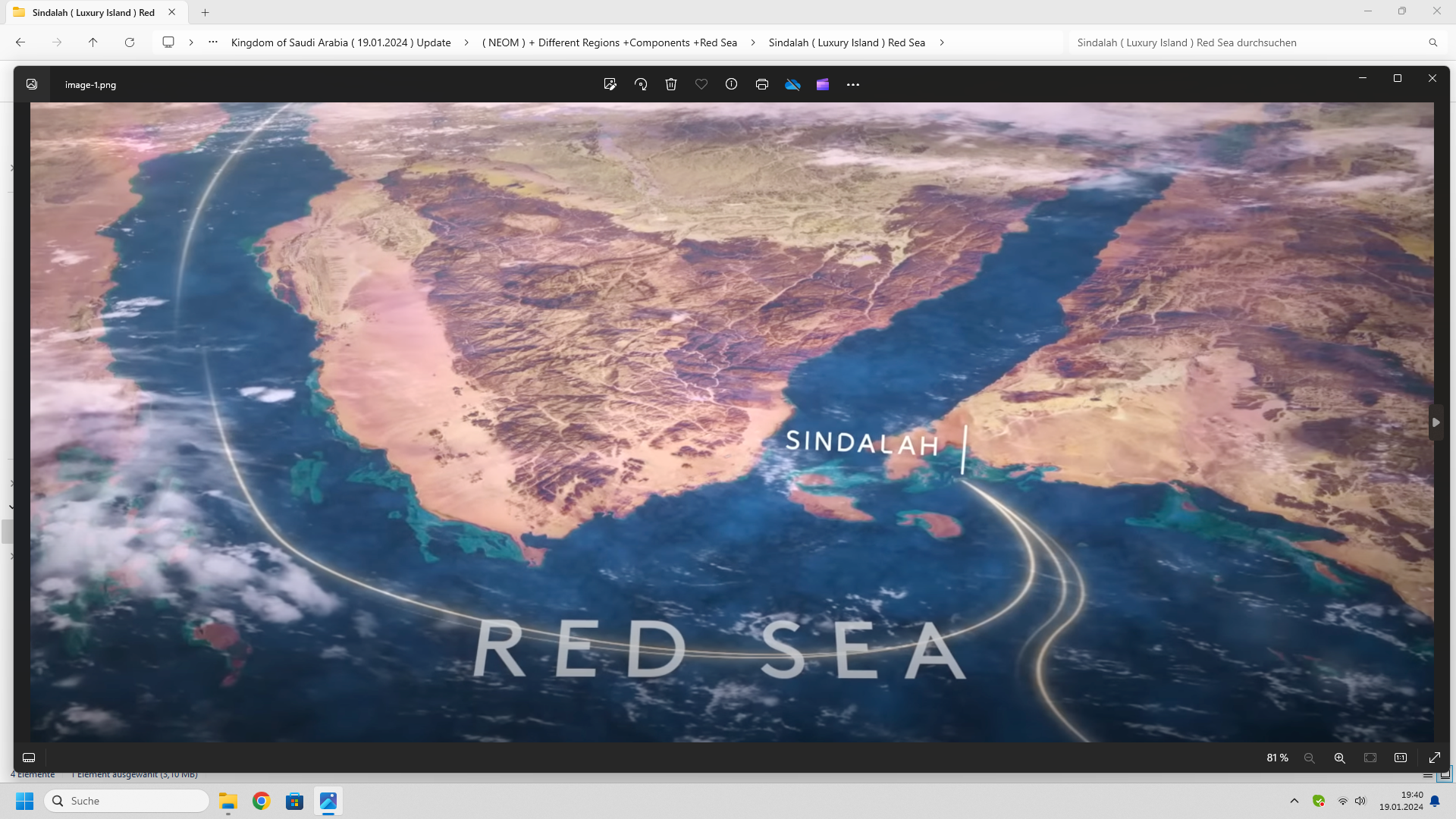Viewport: 1456px width, 819px height.
Task: Minimize the Photos viewer window
Action: pos(1363,78)
